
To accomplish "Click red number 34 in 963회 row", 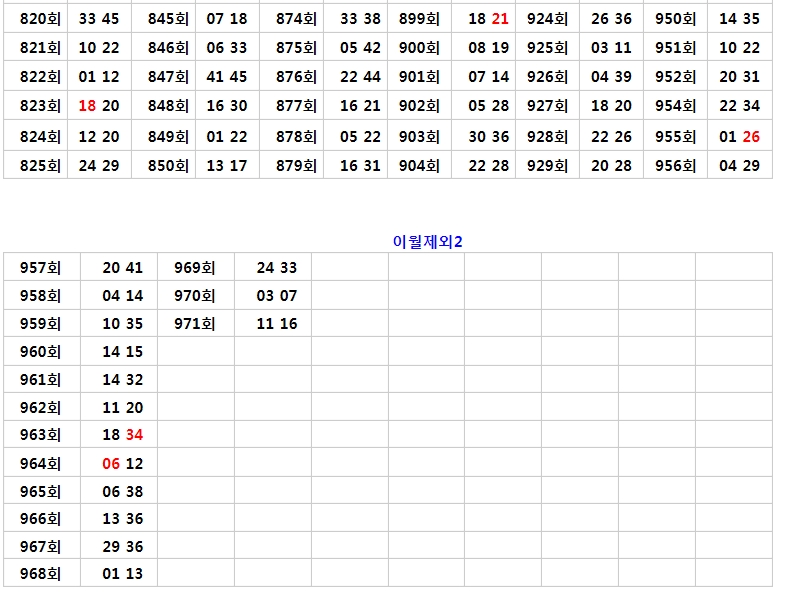I will coord(134,435).
